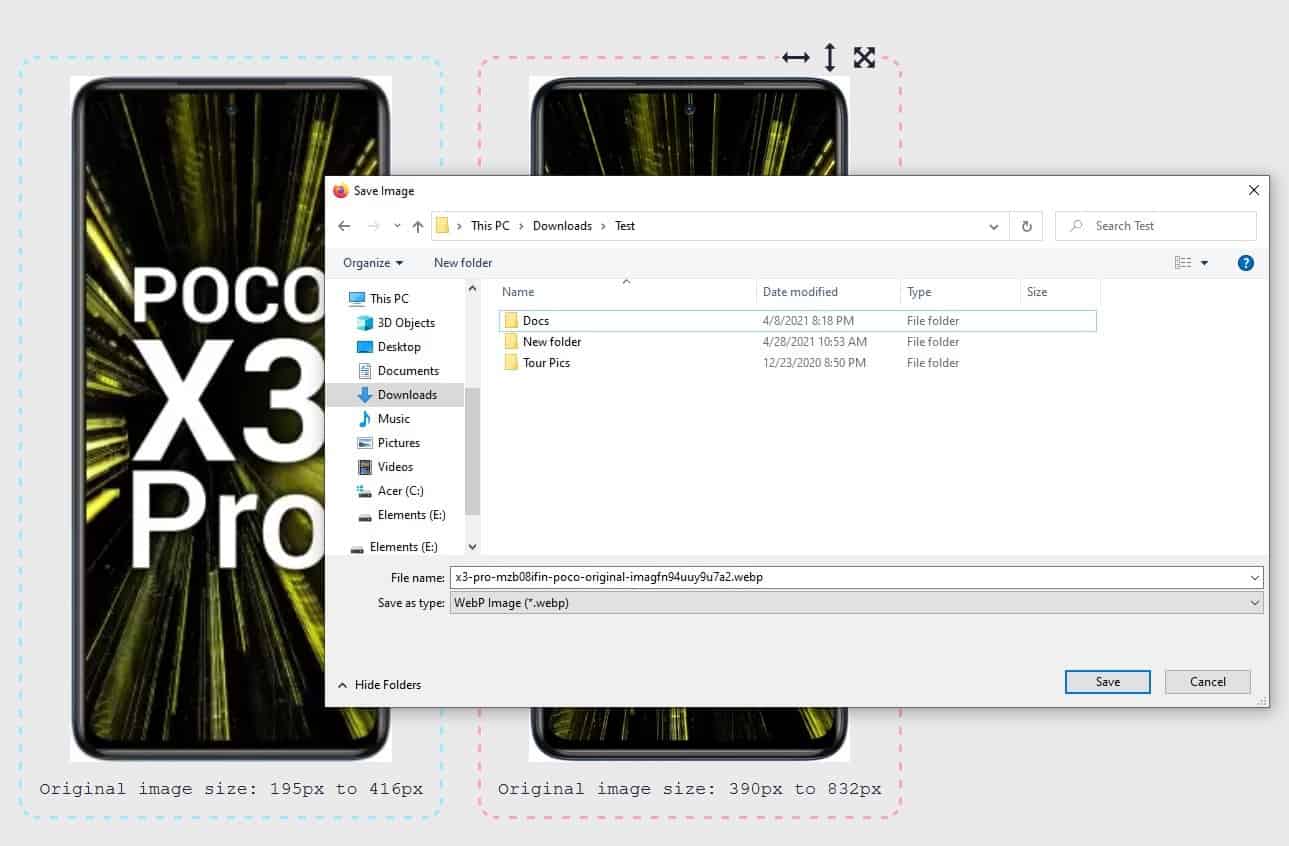Click the Save button
Viewport: 1289px width, 846px height.
point(1108,682)
